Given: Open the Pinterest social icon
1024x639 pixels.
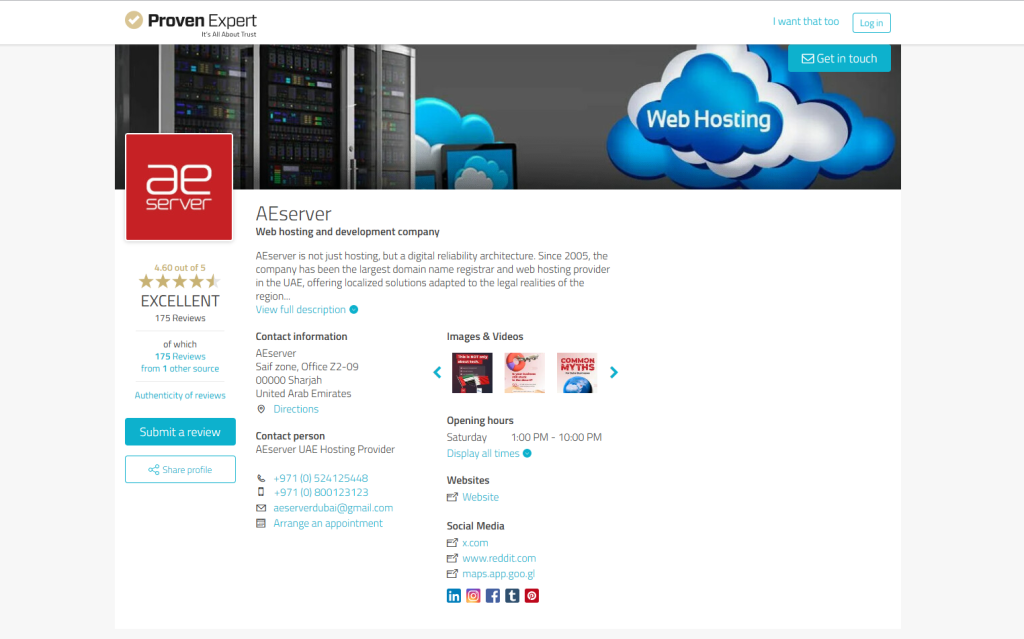Looking at the screenshot, I should click(x=532, y=596).
